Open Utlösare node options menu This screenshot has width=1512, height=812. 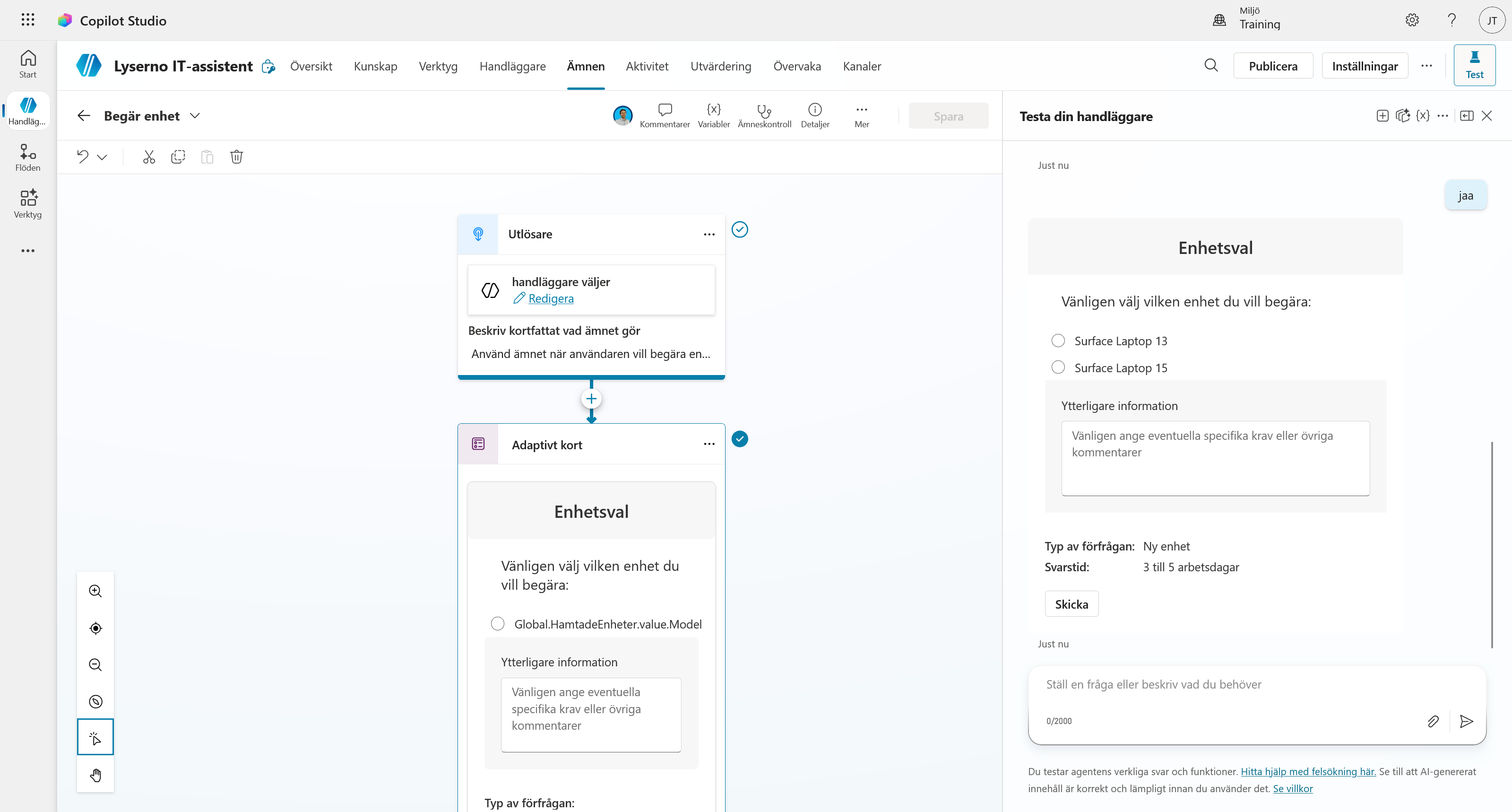[709, 234]
